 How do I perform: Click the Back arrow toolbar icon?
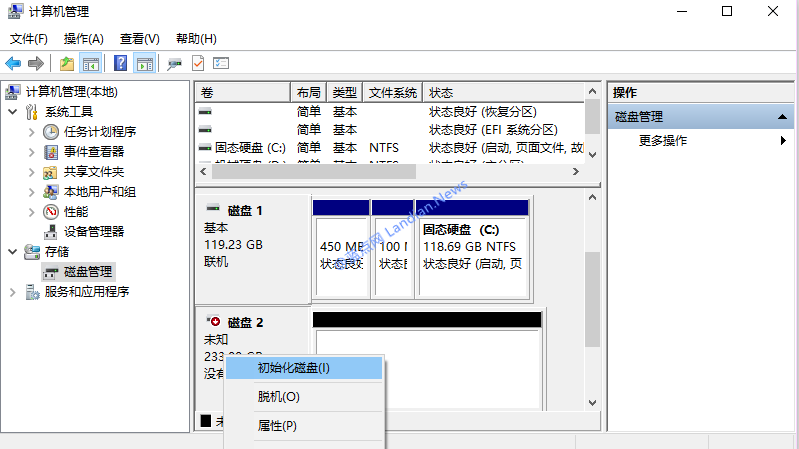click(x=13, y=64)
